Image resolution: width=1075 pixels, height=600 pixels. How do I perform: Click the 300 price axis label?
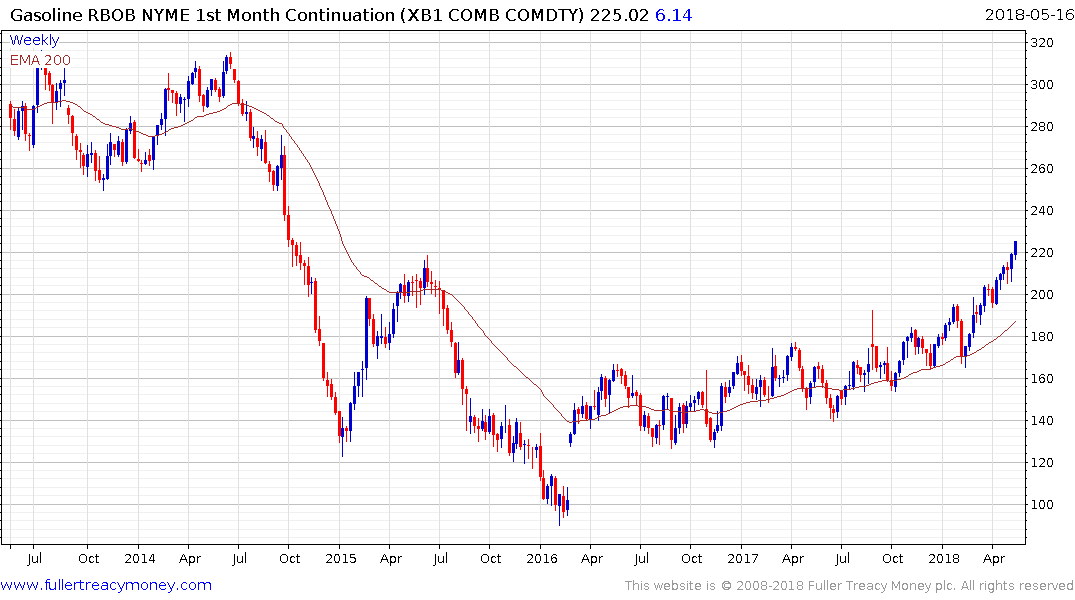[1042, 84]
